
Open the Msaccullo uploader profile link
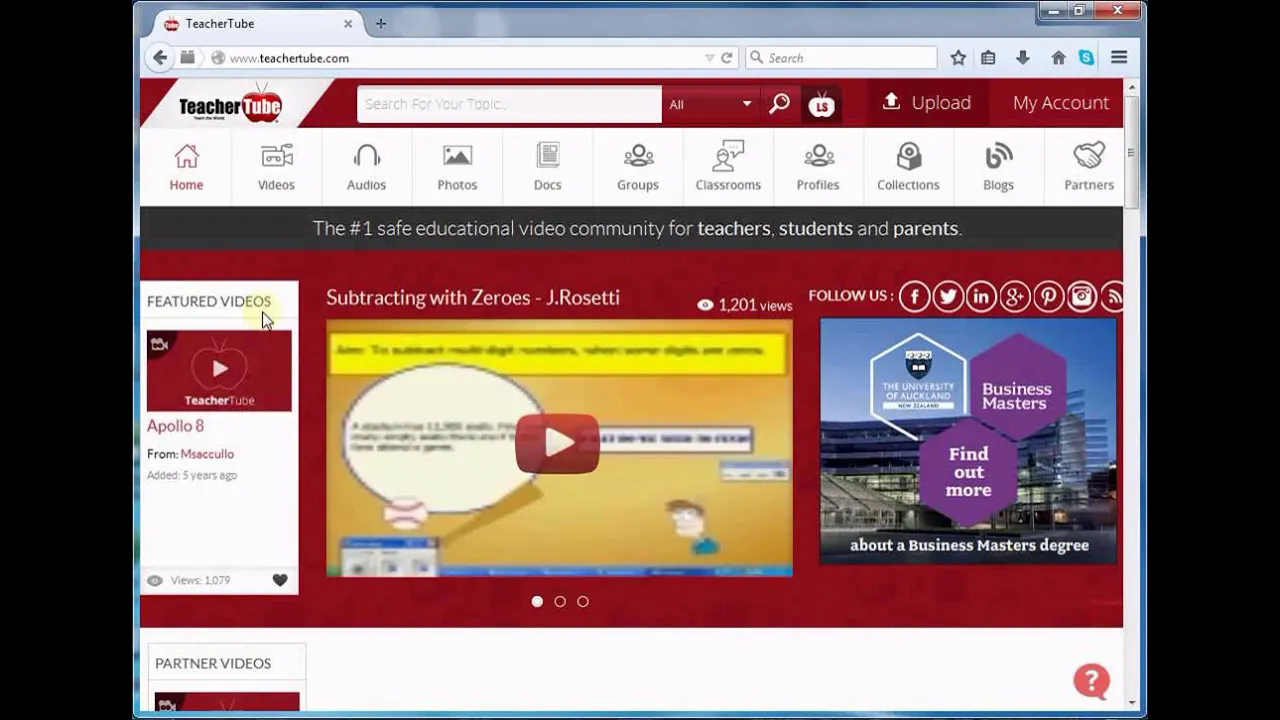point(207,454)
